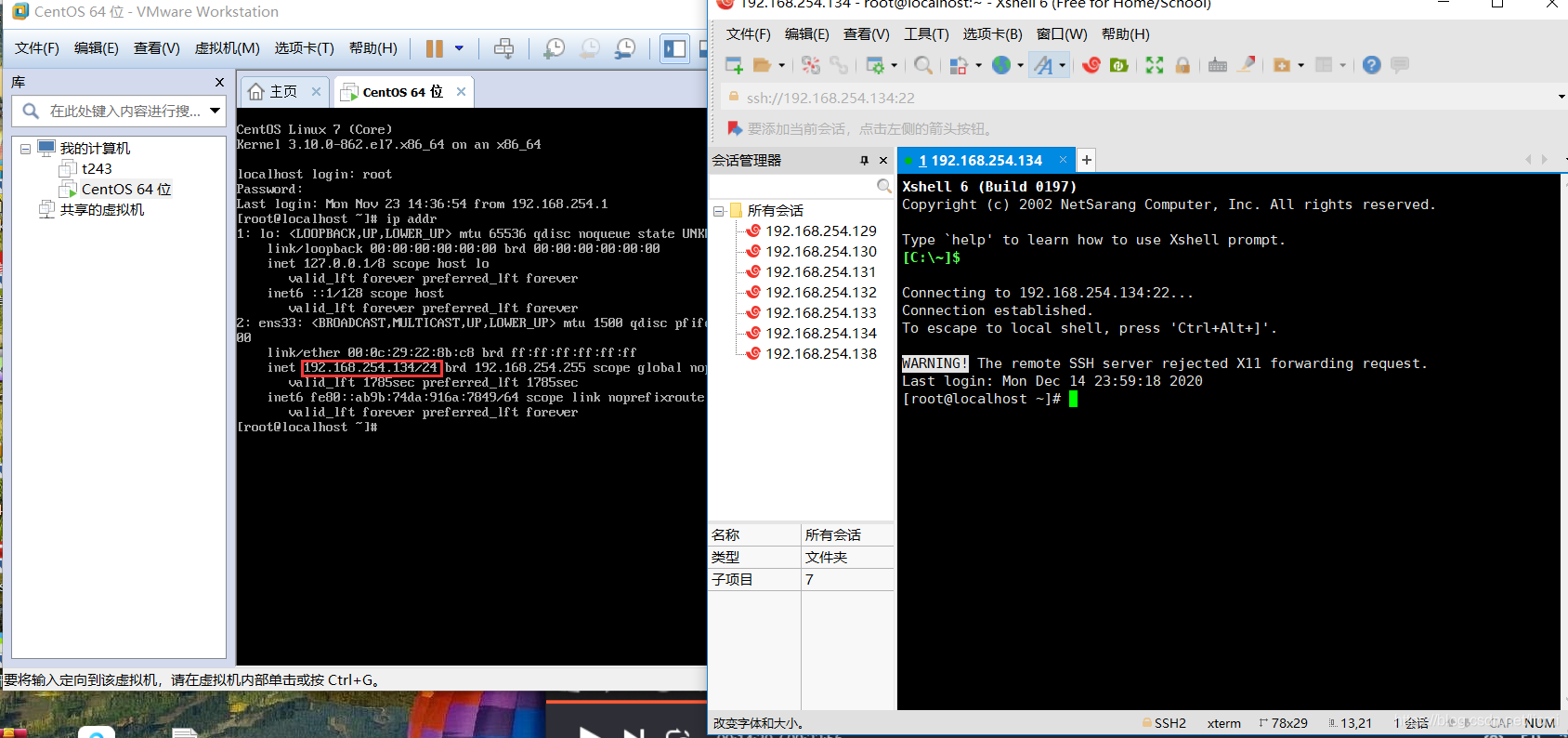The width and height of the screenshot is (1568, 738).
Task: Open Xshell 窗口(W) menu
Action: click(x=1062, y=34)
